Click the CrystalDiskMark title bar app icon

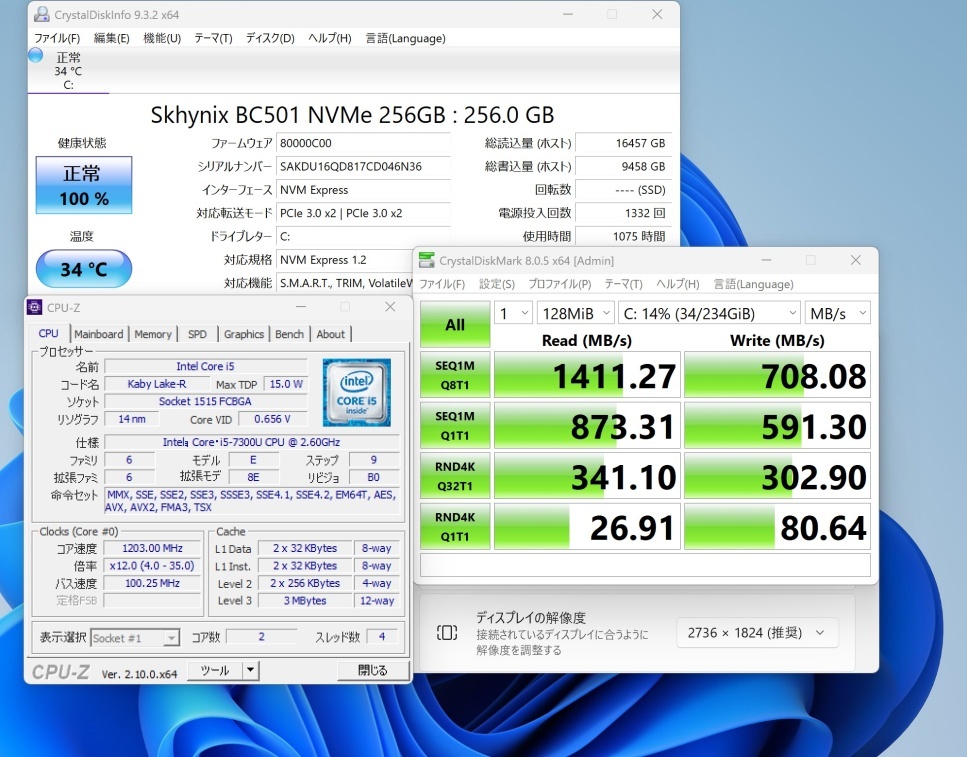(x=426, y=260)
